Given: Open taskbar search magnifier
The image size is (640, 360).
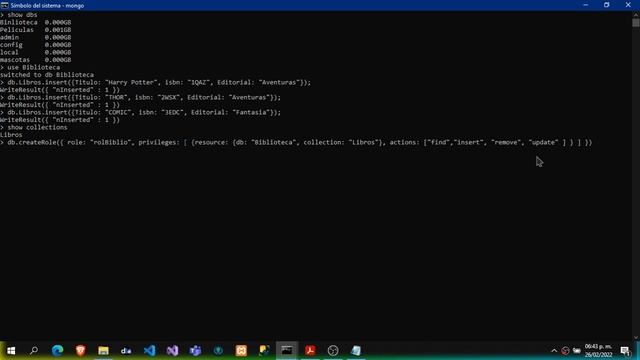Looking at the screenshot, I should (x=34, y=350).
